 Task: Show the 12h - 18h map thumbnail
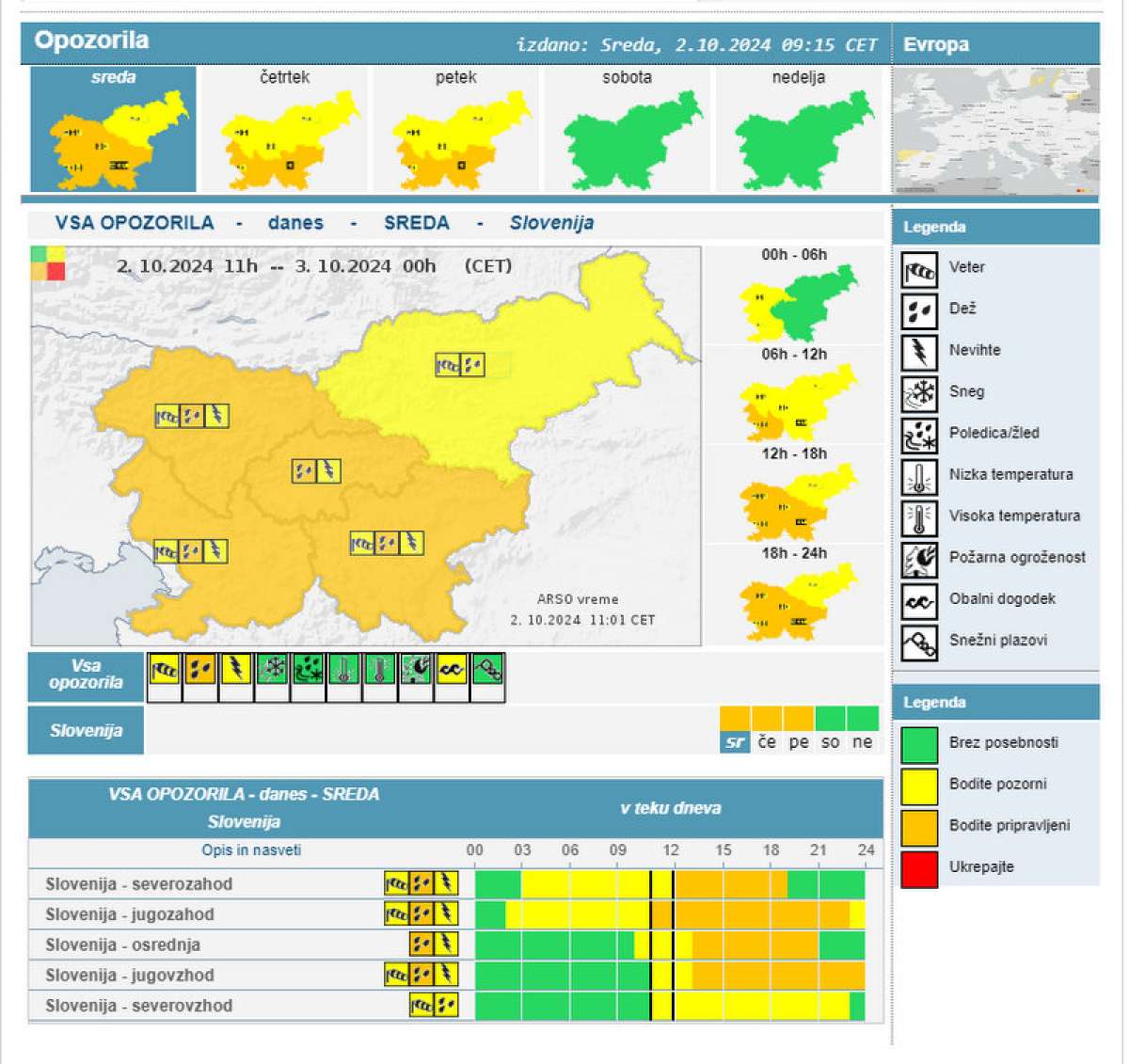(x=795, y=496)
